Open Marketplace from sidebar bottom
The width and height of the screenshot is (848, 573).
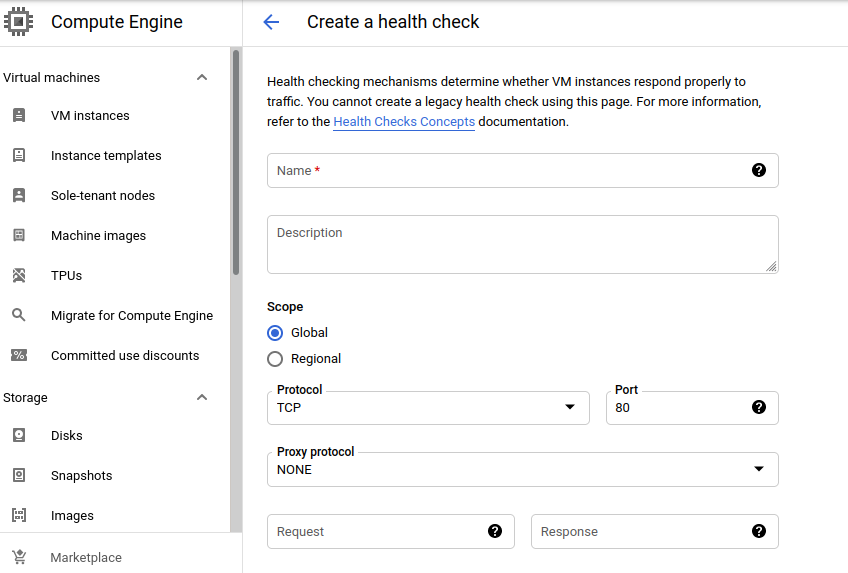[x=86, y=557]
